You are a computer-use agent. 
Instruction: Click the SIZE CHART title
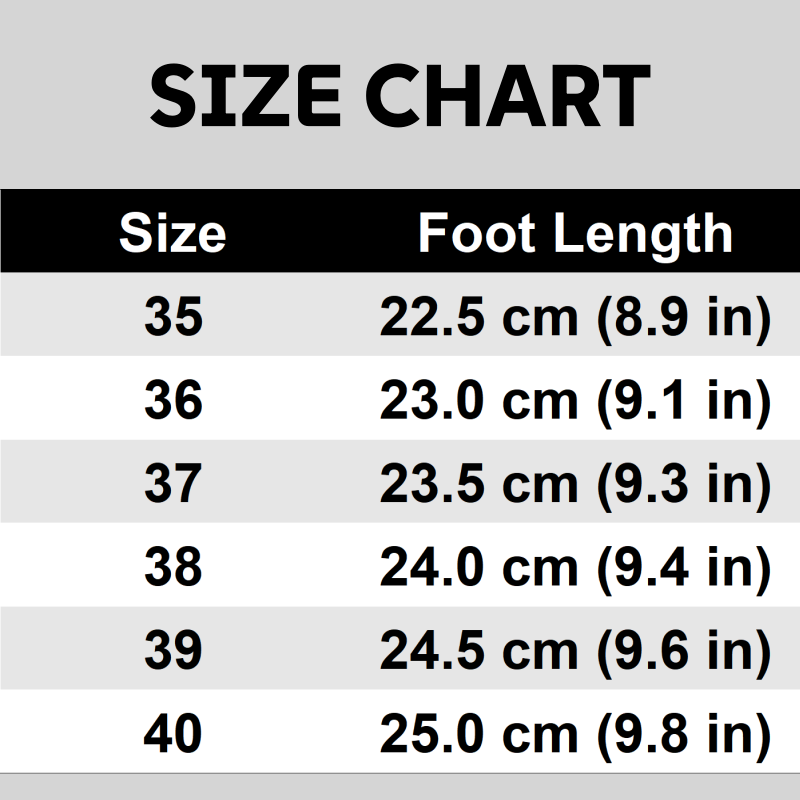coord(400,97)
